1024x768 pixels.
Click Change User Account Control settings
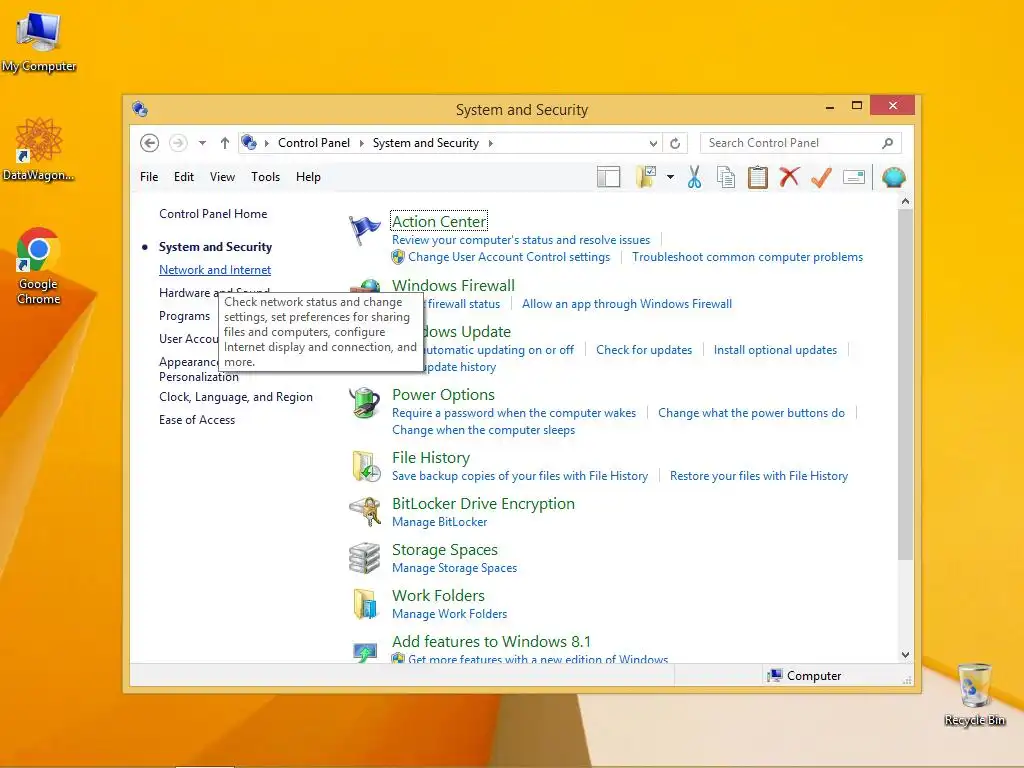tap(509, 257)
